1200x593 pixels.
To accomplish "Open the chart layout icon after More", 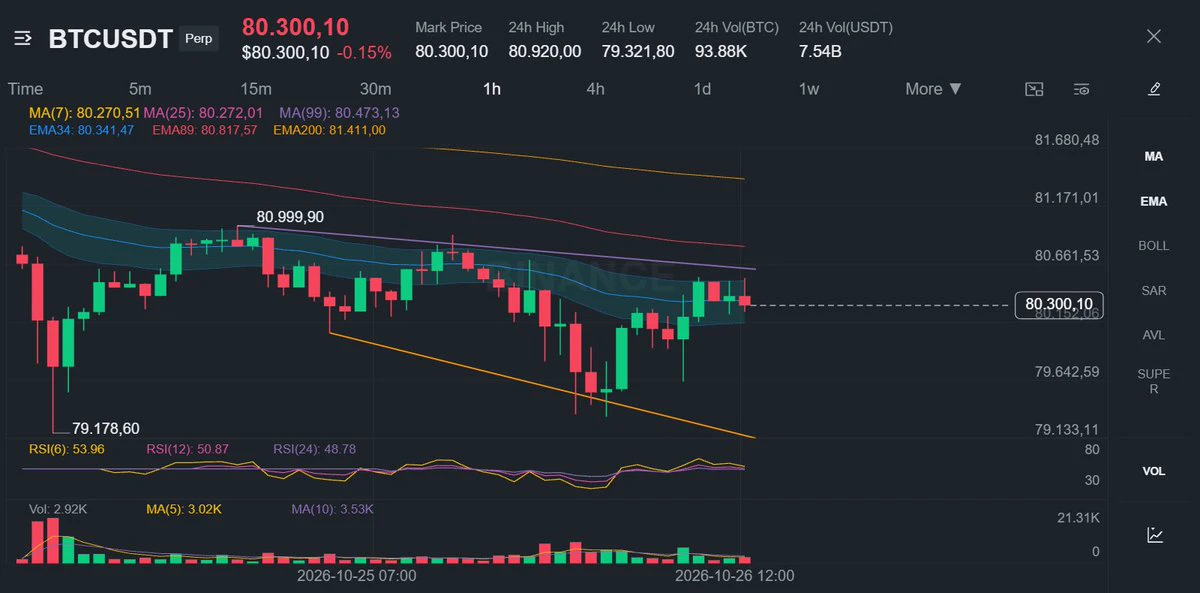I will point(1034,89).
